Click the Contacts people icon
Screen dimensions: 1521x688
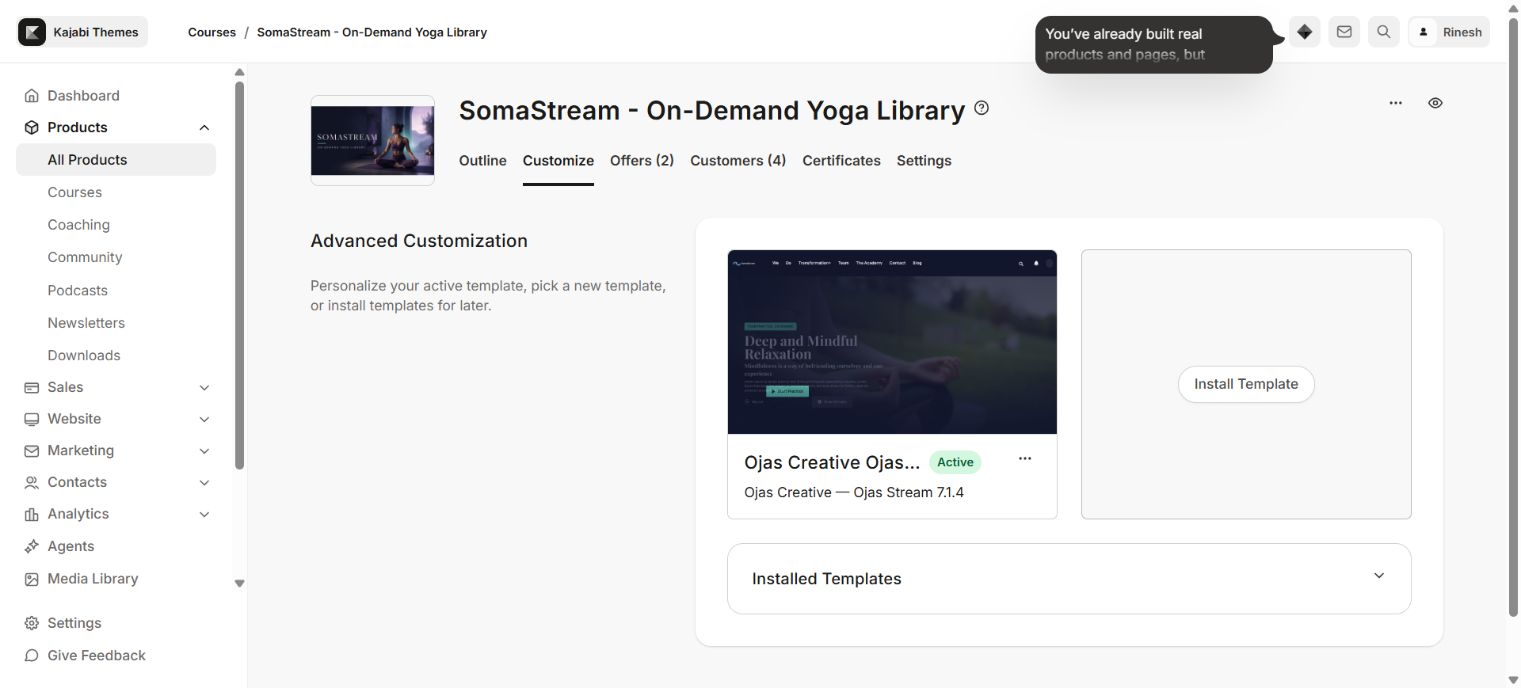pyautogui.click(x=32, y=482)
